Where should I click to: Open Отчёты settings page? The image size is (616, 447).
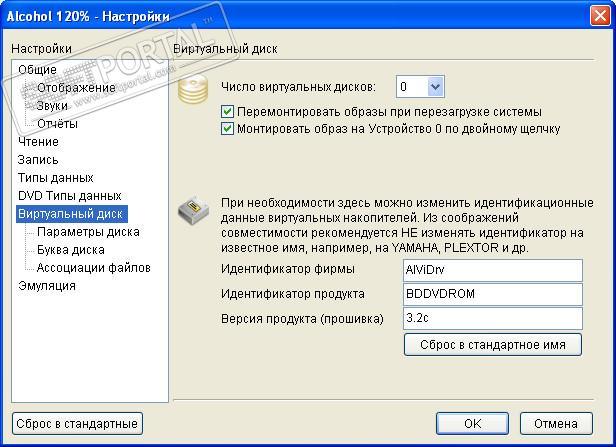(x=57, y=124)
